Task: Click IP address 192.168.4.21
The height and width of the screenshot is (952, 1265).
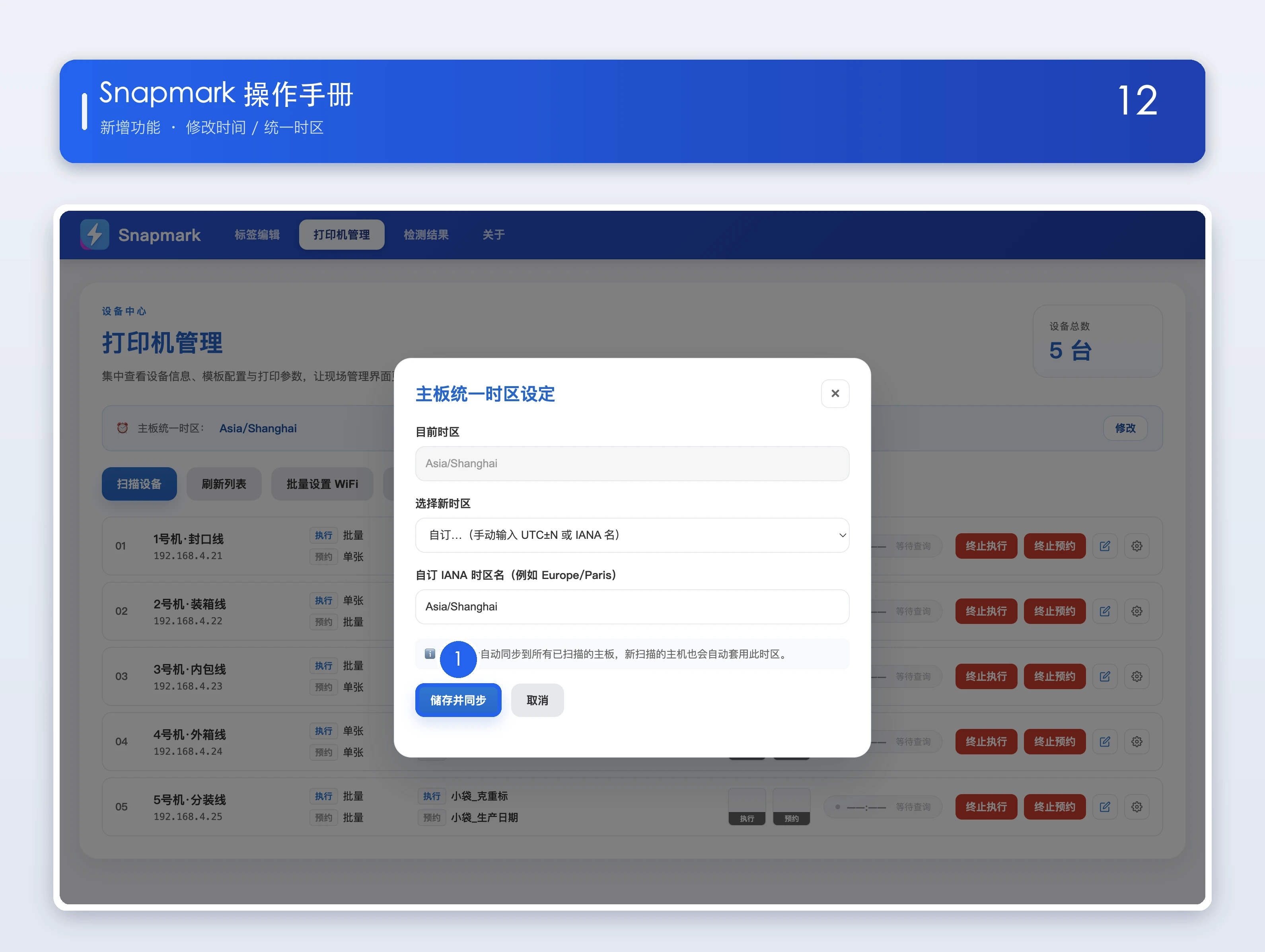Action: click(188, 556)
